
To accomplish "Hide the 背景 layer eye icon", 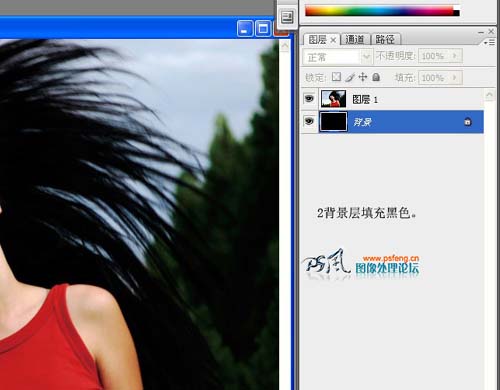I will 309,122.
